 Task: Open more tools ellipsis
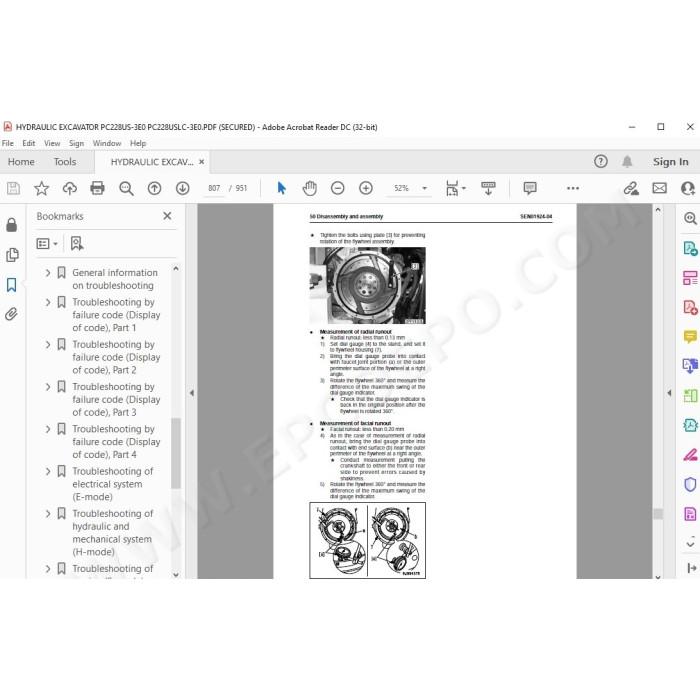coord(573,188)
